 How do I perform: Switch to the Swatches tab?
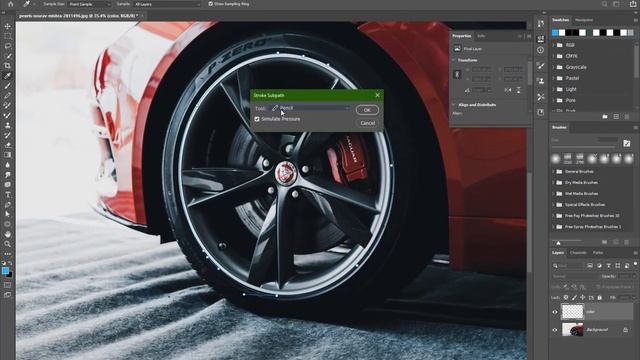tap(560, 20)
